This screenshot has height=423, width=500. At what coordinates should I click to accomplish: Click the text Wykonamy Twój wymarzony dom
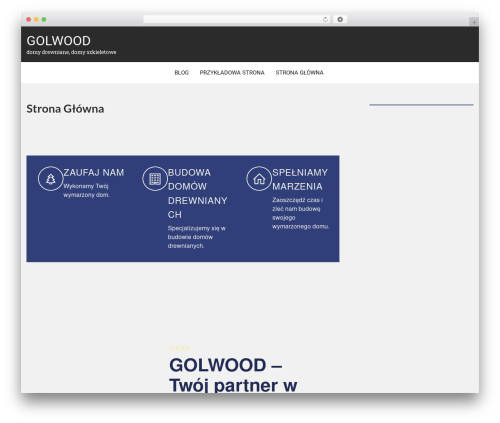(86, 190)
